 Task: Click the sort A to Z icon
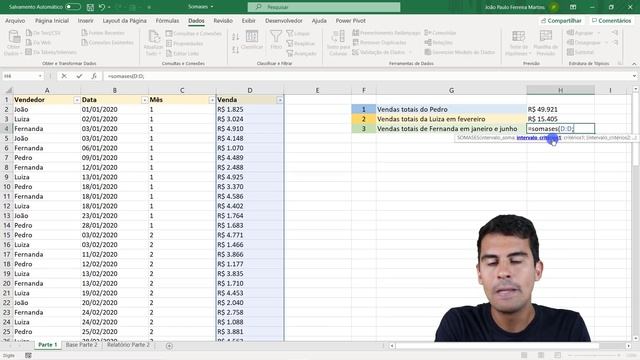click(x=236, y=37)
